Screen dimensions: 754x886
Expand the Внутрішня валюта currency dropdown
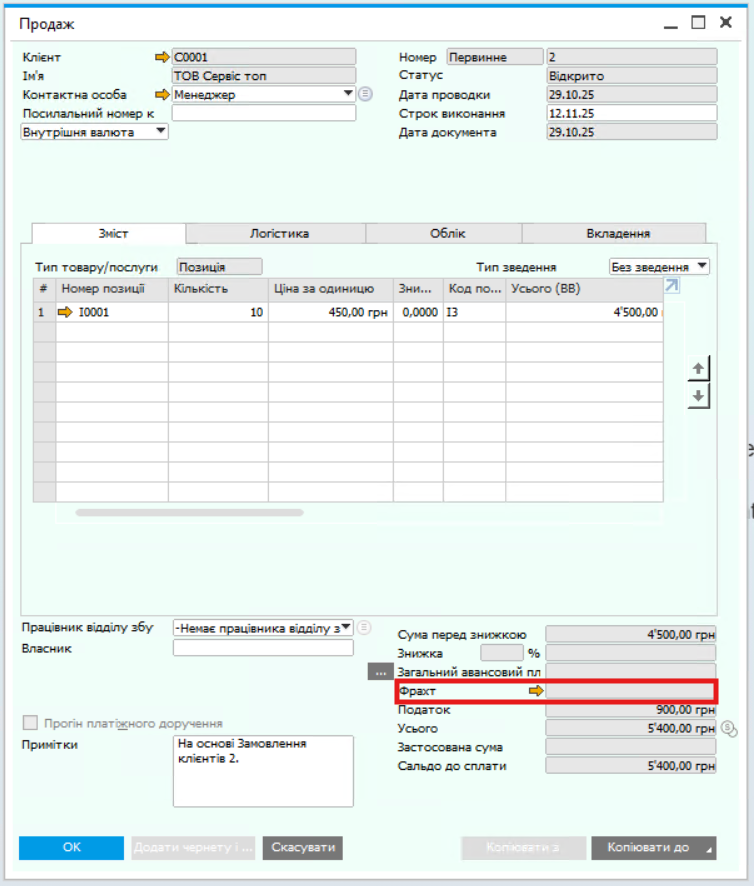point(161,132)
